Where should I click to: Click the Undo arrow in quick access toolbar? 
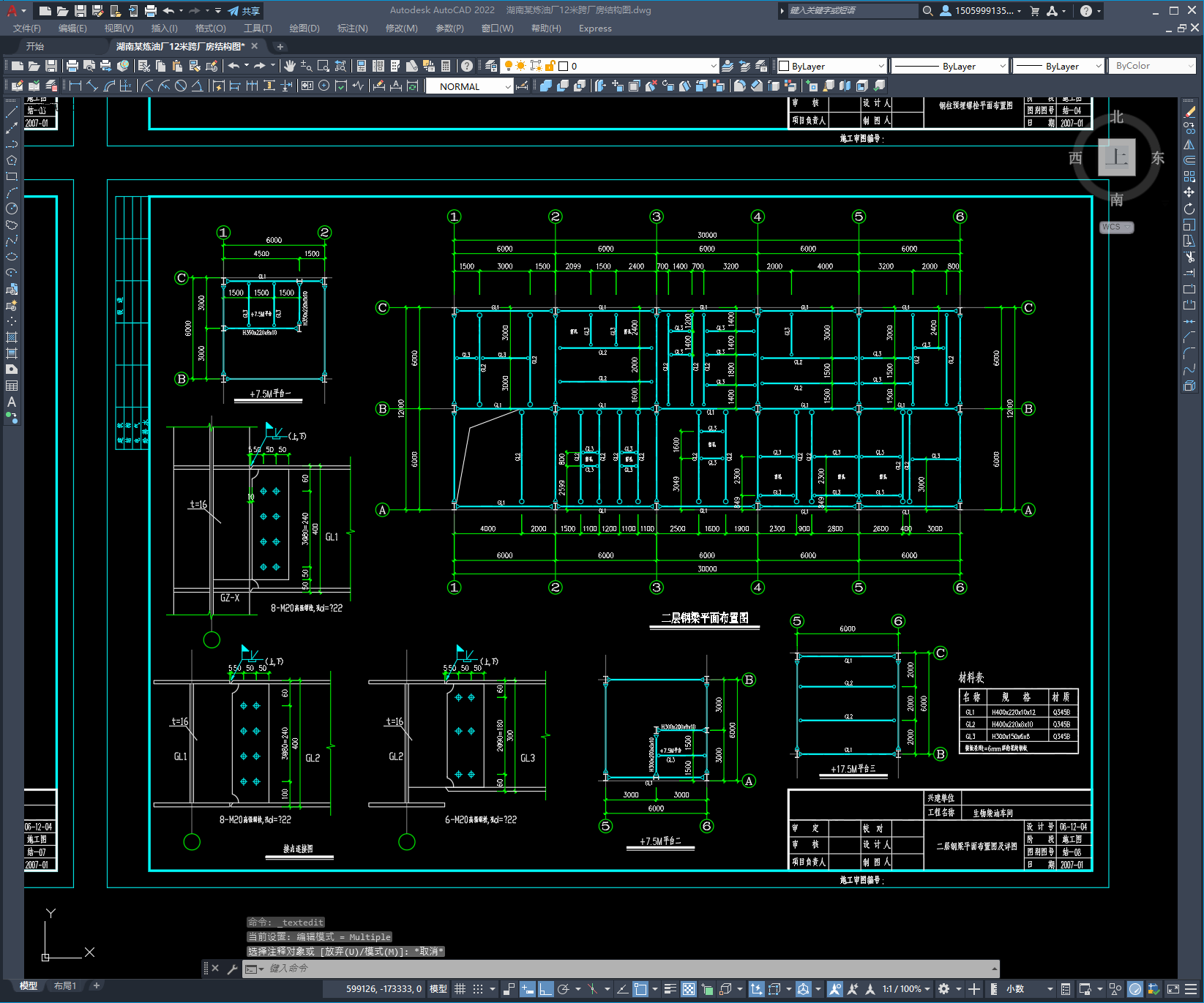pos(168,11)
